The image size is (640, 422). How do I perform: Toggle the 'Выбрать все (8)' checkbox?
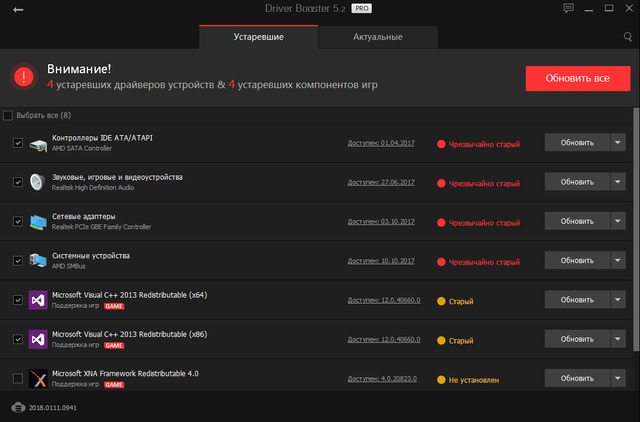coord(8,115)
